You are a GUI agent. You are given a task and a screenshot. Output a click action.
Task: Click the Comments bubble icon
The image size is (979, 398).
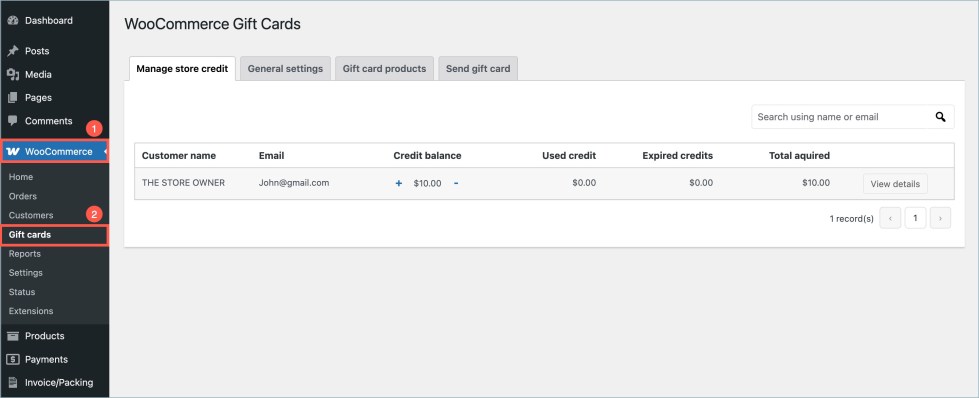coord(12,121)
